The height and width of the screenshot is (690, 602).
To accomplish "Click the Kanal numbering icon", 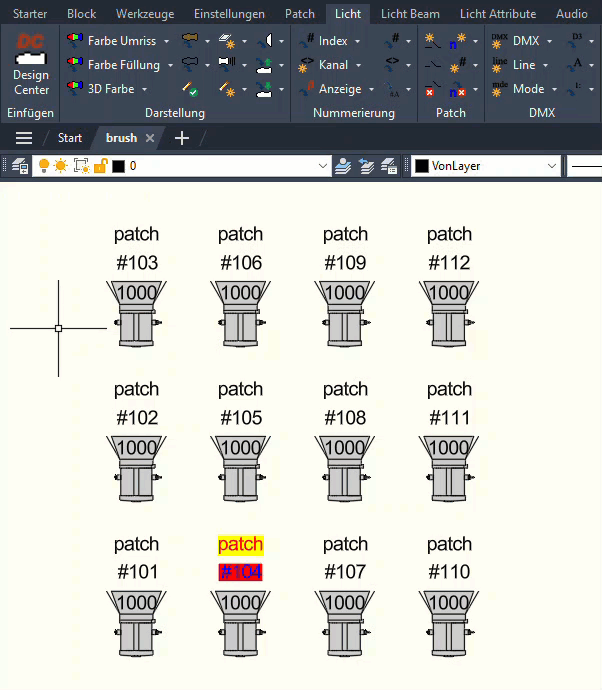I will click(x=306, y=65).
